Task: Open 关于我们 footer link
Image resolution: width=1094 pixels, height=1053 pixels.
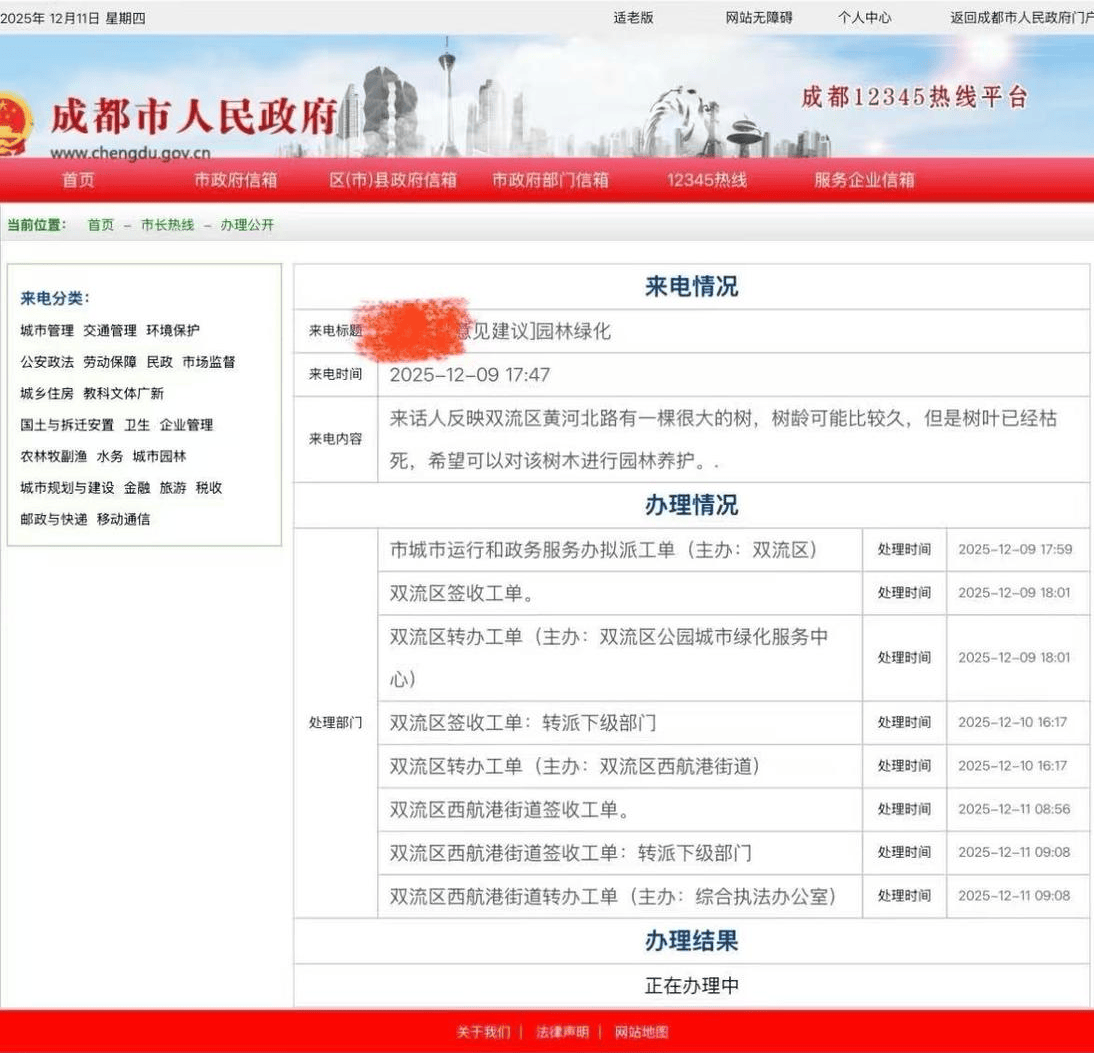Action: 483,1032
